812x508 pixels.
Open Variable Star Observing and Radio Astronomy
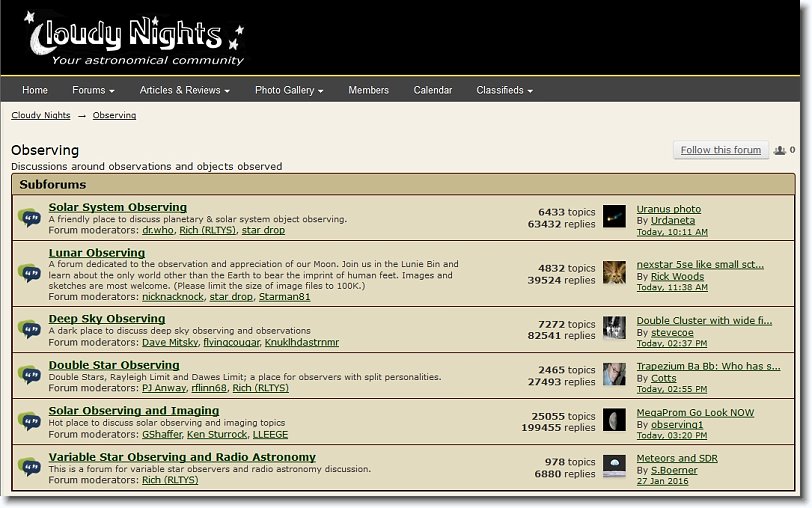point(182,457)
